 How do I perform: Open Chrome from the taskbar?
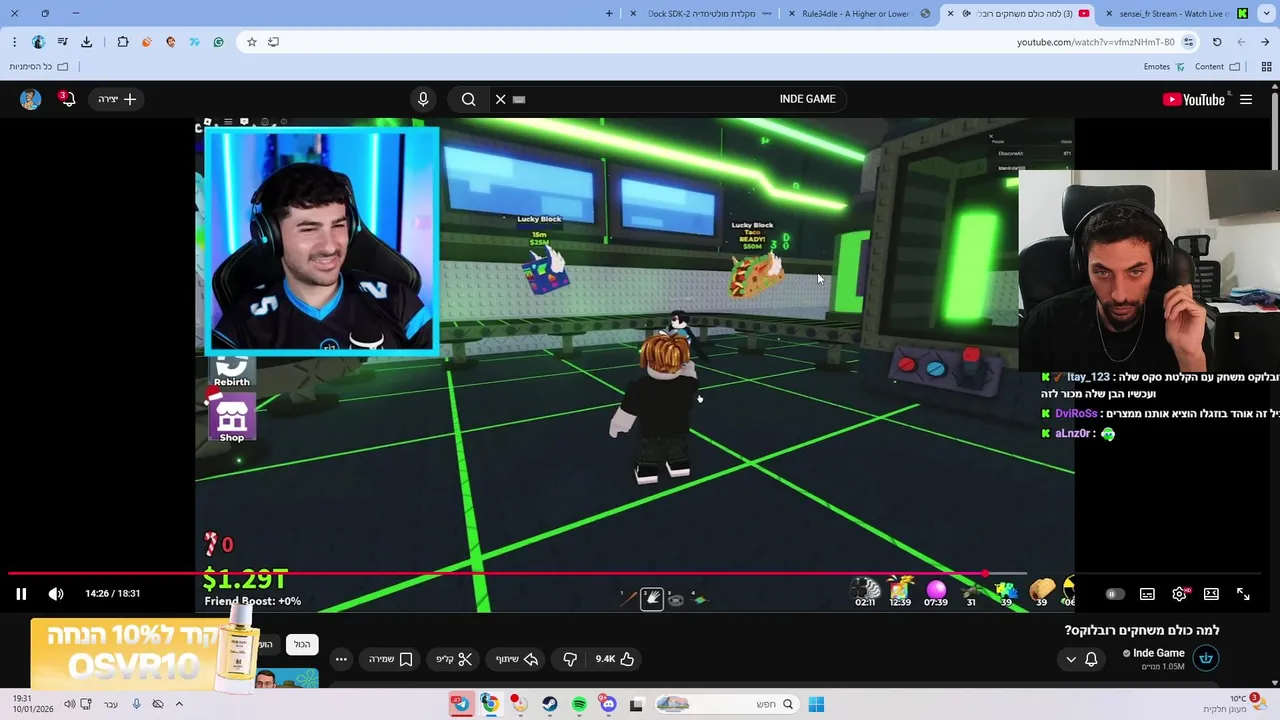click(x=489, y=704)
